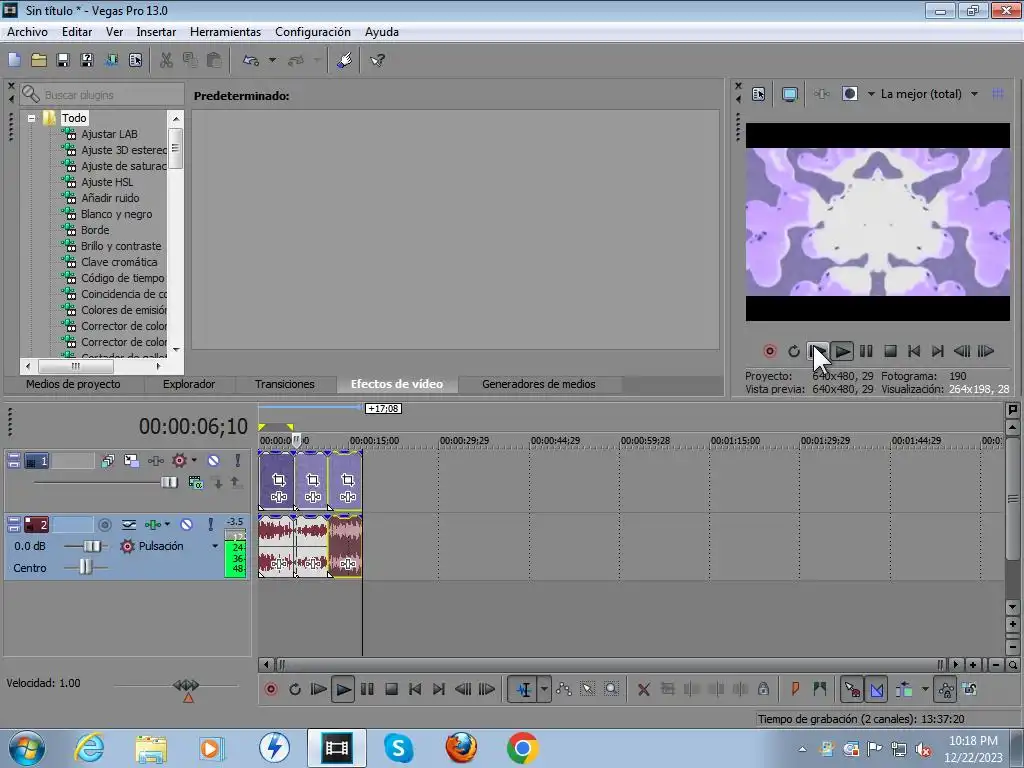Click the Undo arrow icon

point(251,60)
